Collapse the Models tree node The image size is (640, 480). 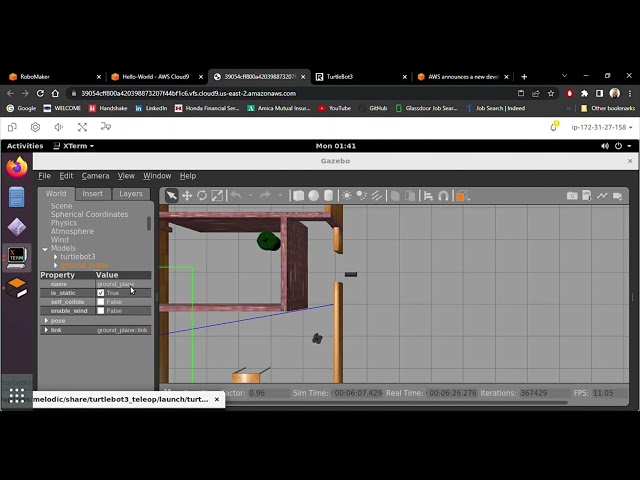click(45, 249)
